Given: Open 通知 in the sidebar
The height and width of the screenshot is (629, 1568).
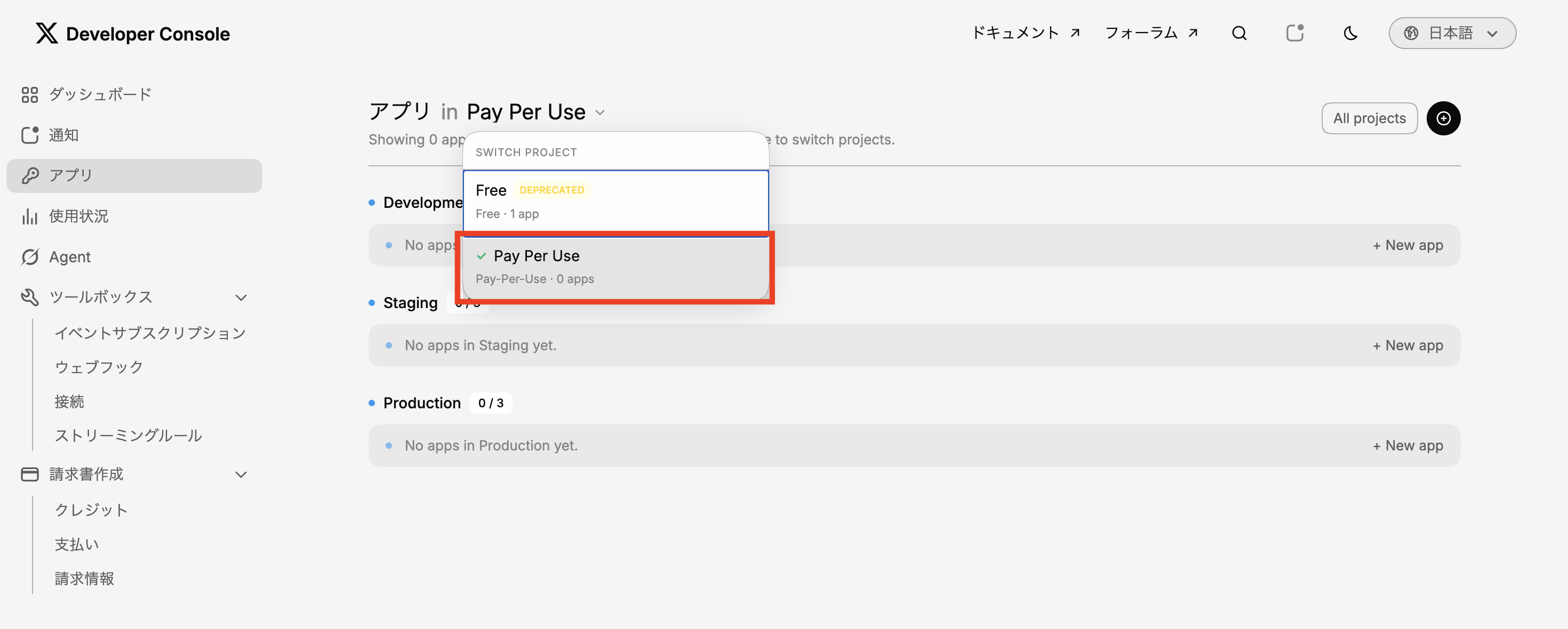Looking at the screenshot, I should pyautogui.click(x=134, y=134).
